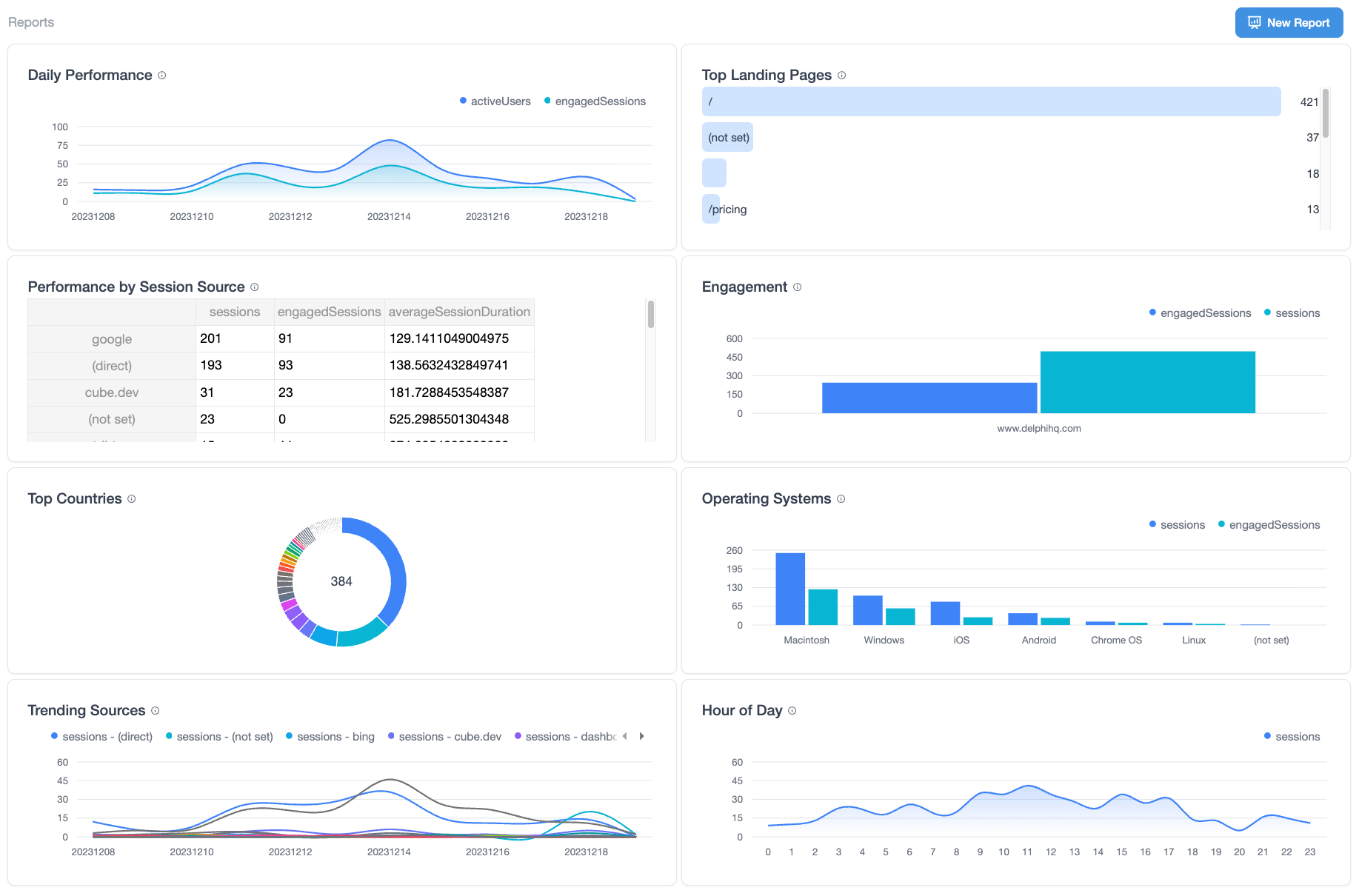Viewport: 1359px width, 896px height.
Task: Toggle 'sessions - (direct)' legend in Trending Sources
Action: click(101, 737)
